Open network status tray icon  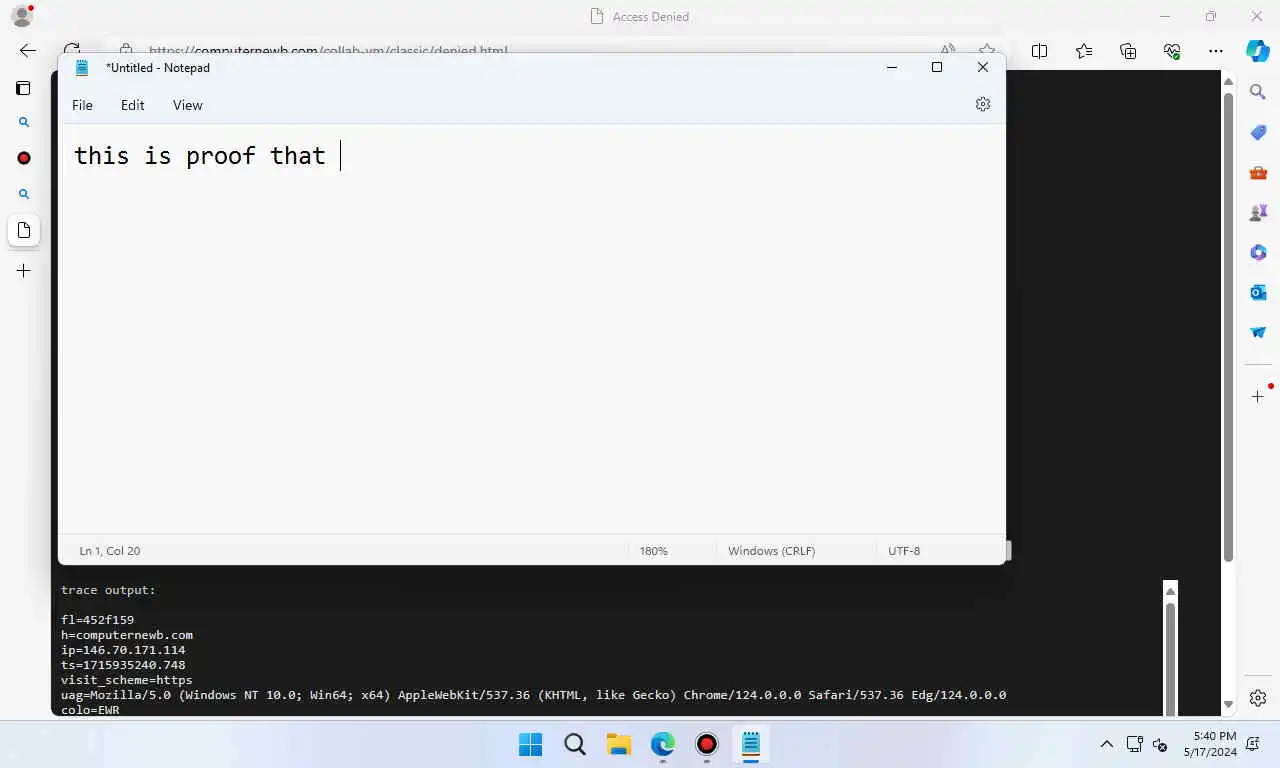pos(1134,744)
